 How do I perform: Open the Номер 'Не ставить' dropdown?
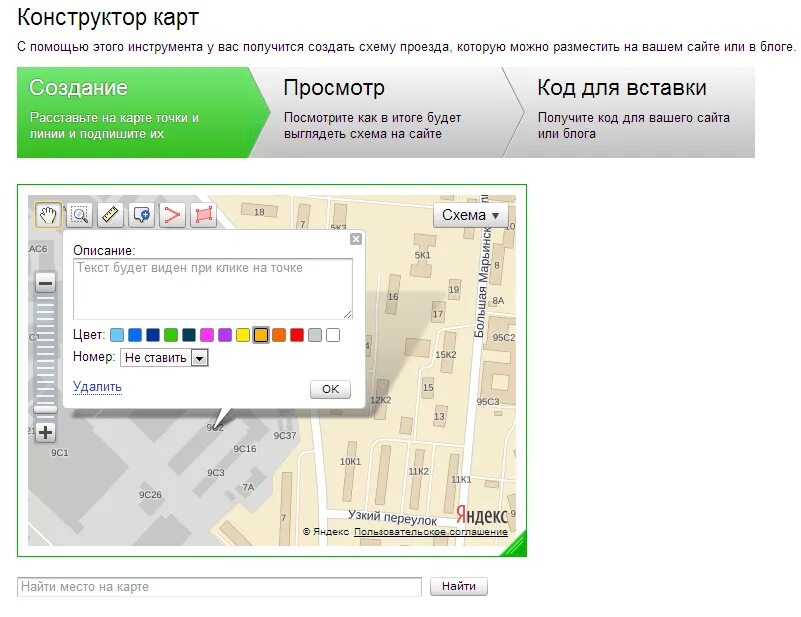pyautogui.click(x=164, y=358)
